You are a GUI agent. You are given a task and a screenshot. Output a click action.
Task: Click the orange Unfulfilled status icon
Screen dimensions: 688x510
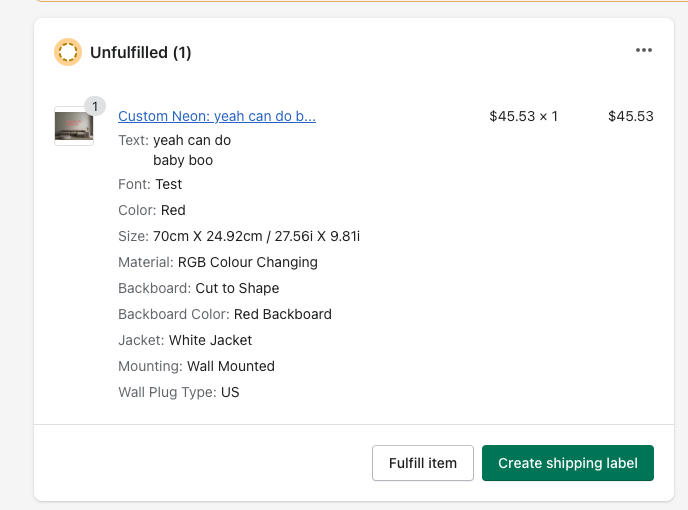pos(68,52)
